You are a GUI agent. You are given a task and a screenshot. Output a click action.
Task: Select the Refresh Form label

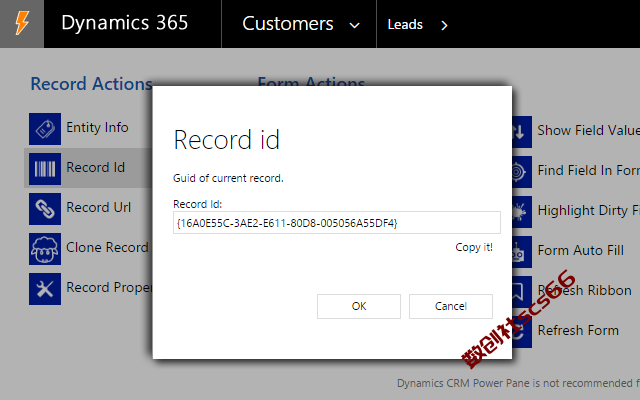578,330
